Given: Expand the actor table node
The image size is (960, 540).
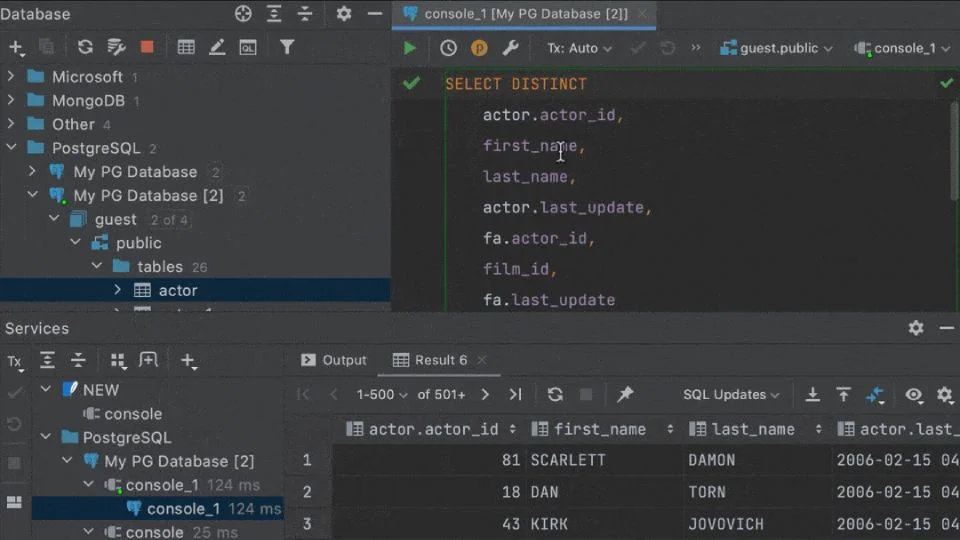Looking at the screenshot, I should pos(117,290).
